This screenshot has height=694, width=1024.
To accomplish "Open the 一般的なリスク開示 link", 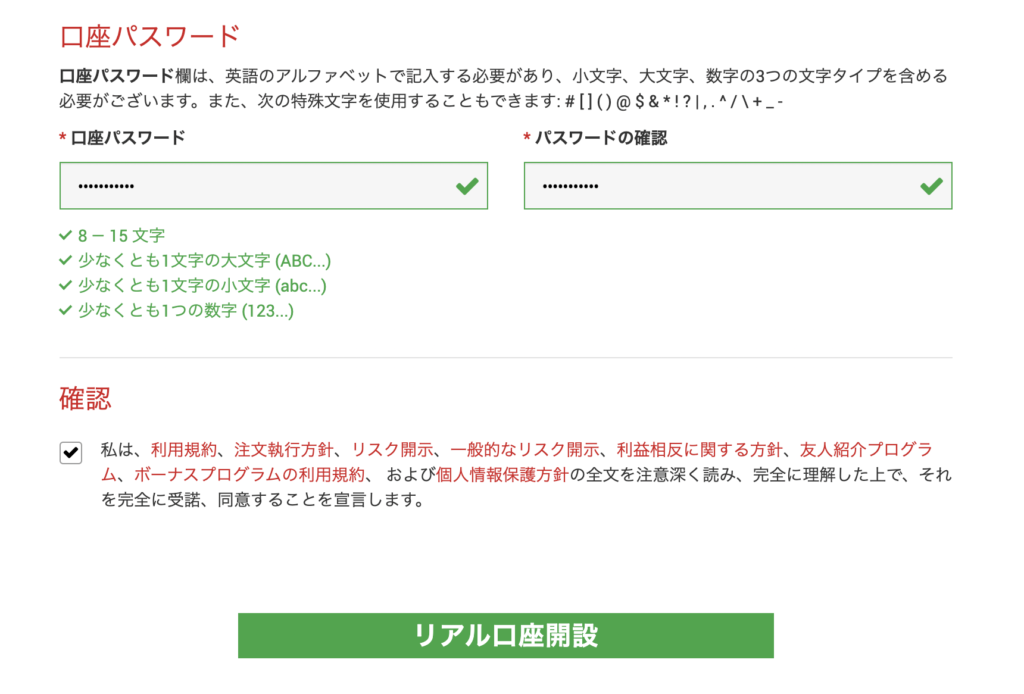I will 524,450.
